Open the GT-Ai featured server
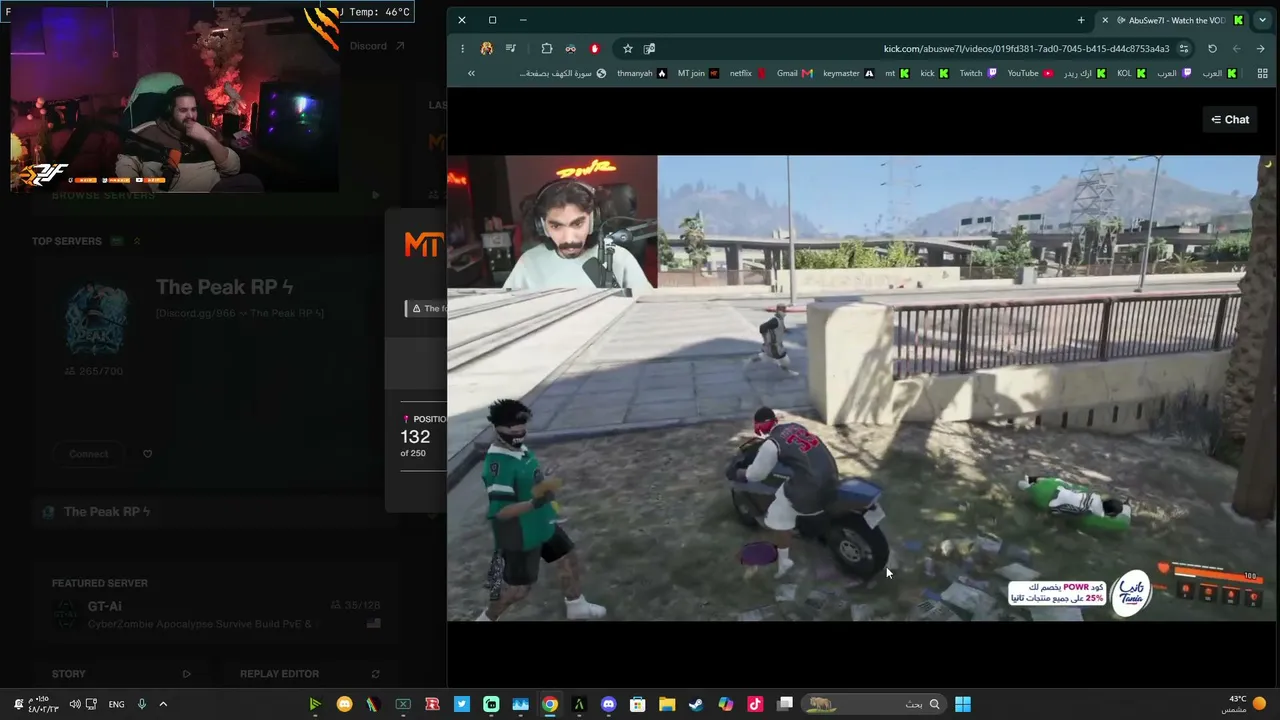 [215, 614]
